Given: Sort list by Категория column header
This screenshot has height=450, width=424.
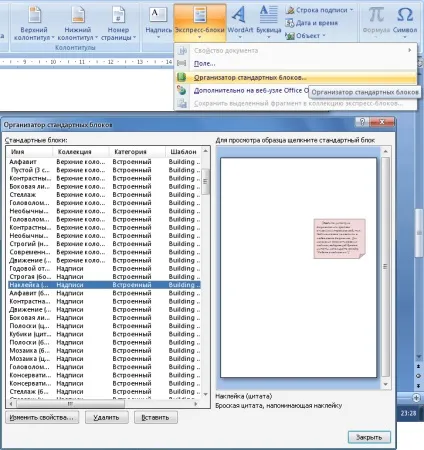Looking at the screenshot, I should coord(137,152).
